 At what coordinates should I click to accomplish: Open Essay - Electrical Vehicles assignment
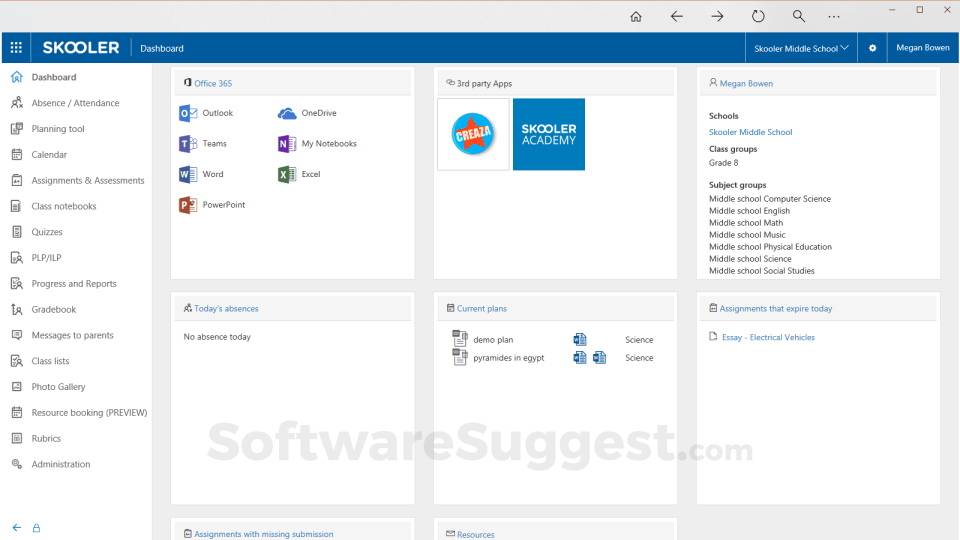[768, 337]
